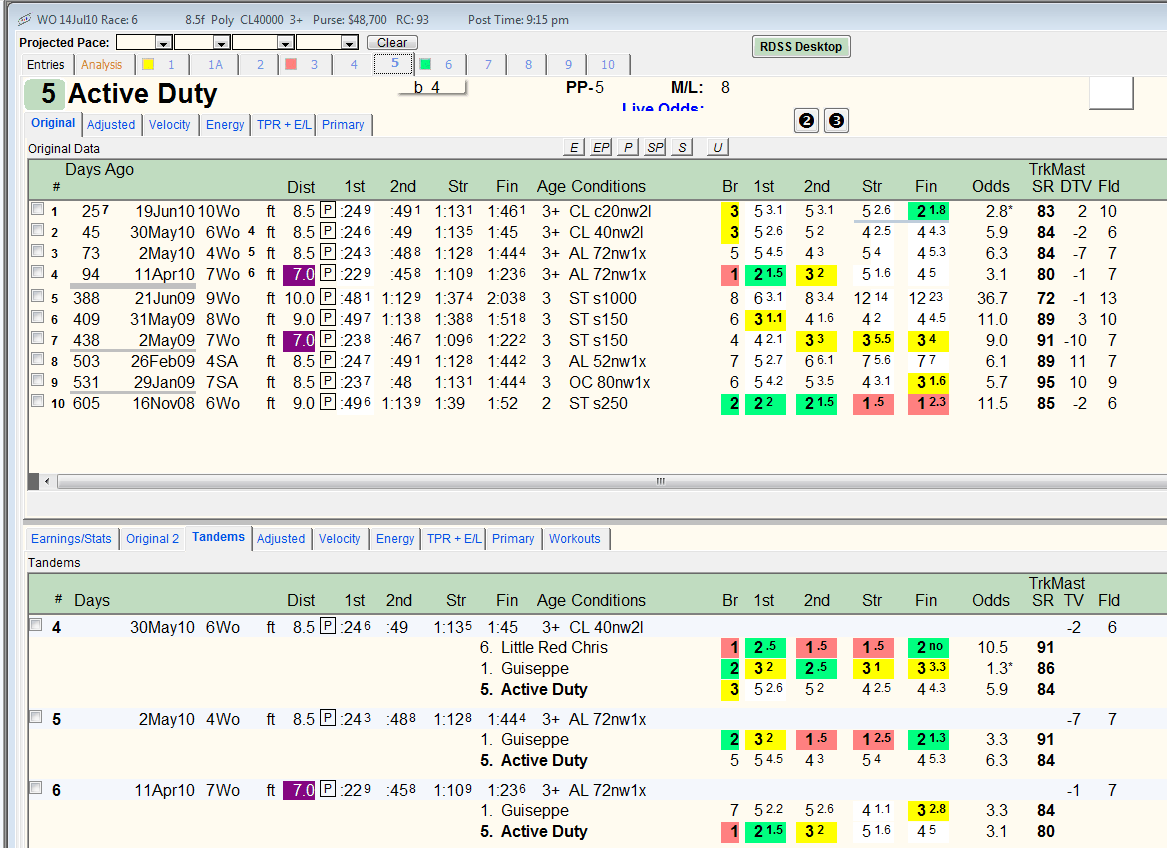Click the Clear button

pyautogui.click(x=392, y=42)
